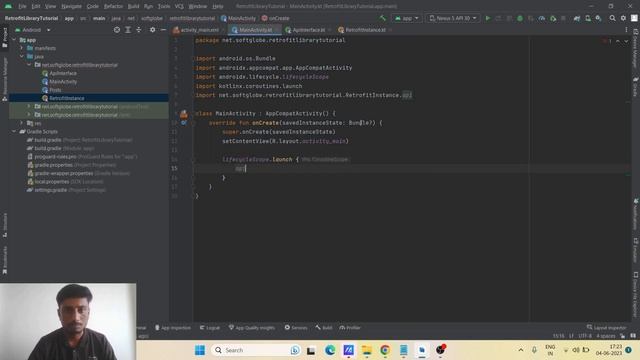Click onCreate breadcrumb in navigation bar
Image resolution: width=640 pixels, height=360 pixels.
click(275, 18)
